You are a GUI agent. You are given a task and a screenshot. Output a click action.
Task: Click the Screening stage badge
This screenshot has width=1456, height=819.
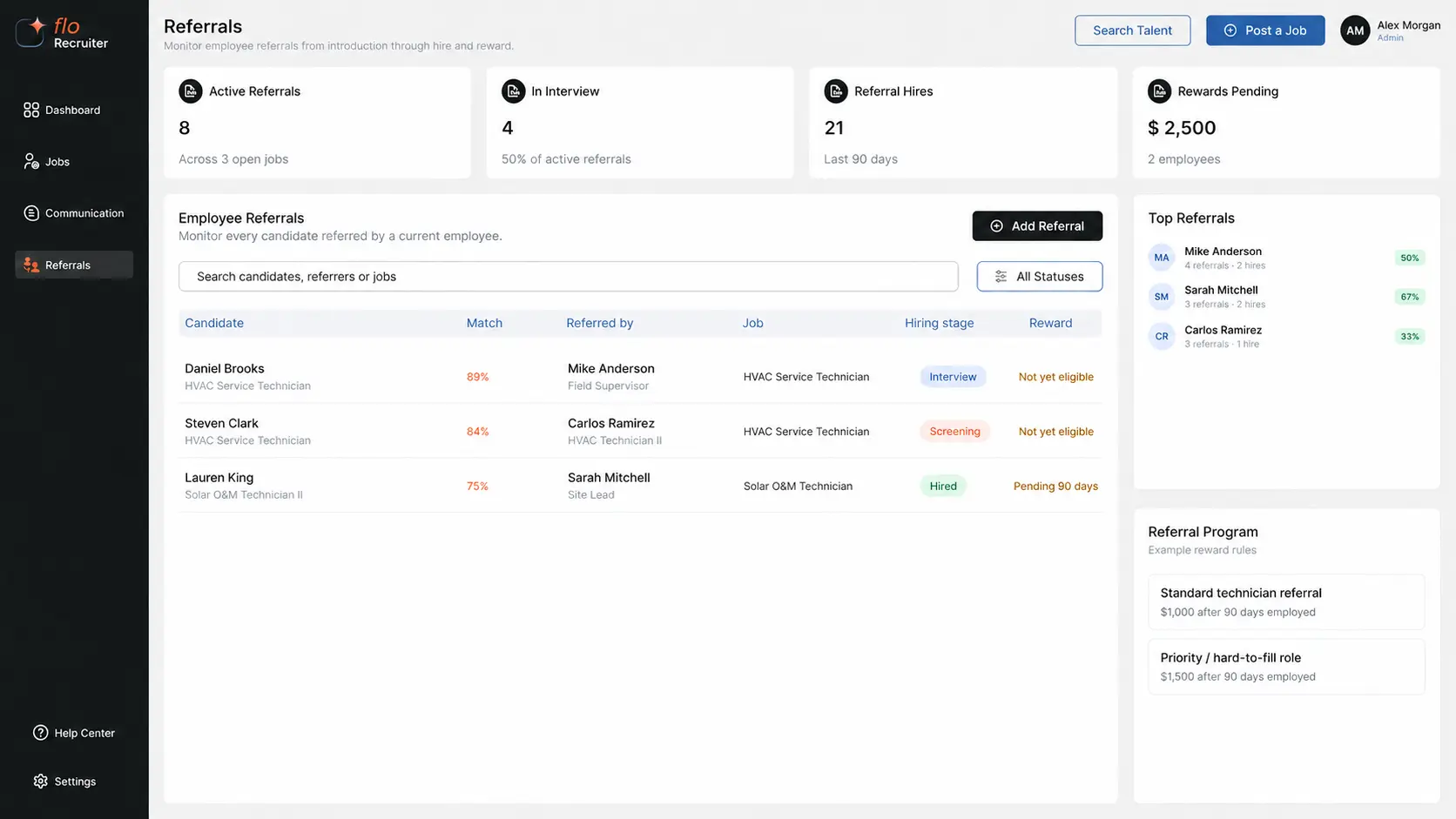coord(954,431)
